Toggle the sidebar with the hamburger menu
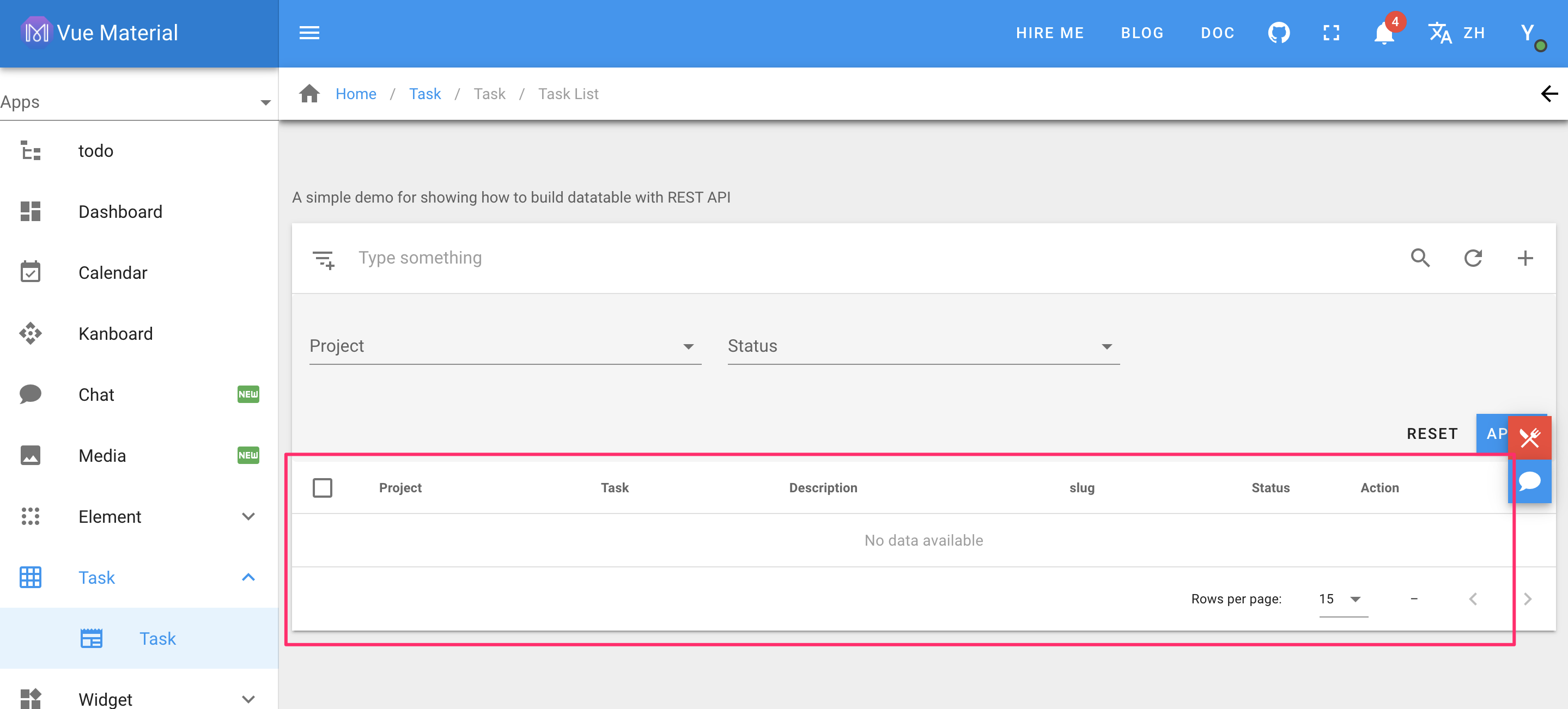 [x=309, y=33]
